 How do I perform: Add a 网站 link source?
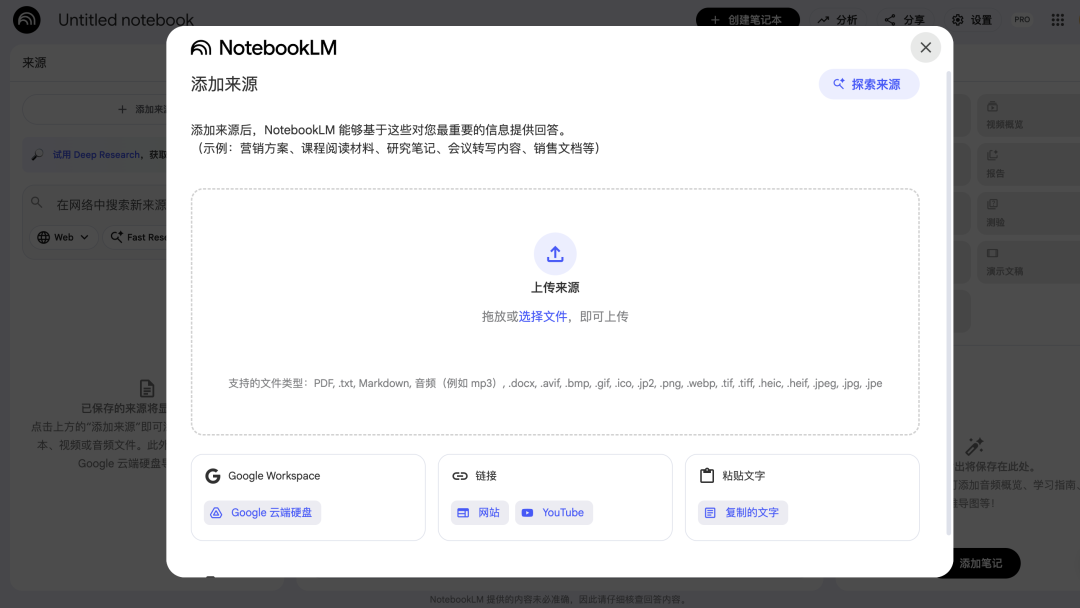coord(478,512)
